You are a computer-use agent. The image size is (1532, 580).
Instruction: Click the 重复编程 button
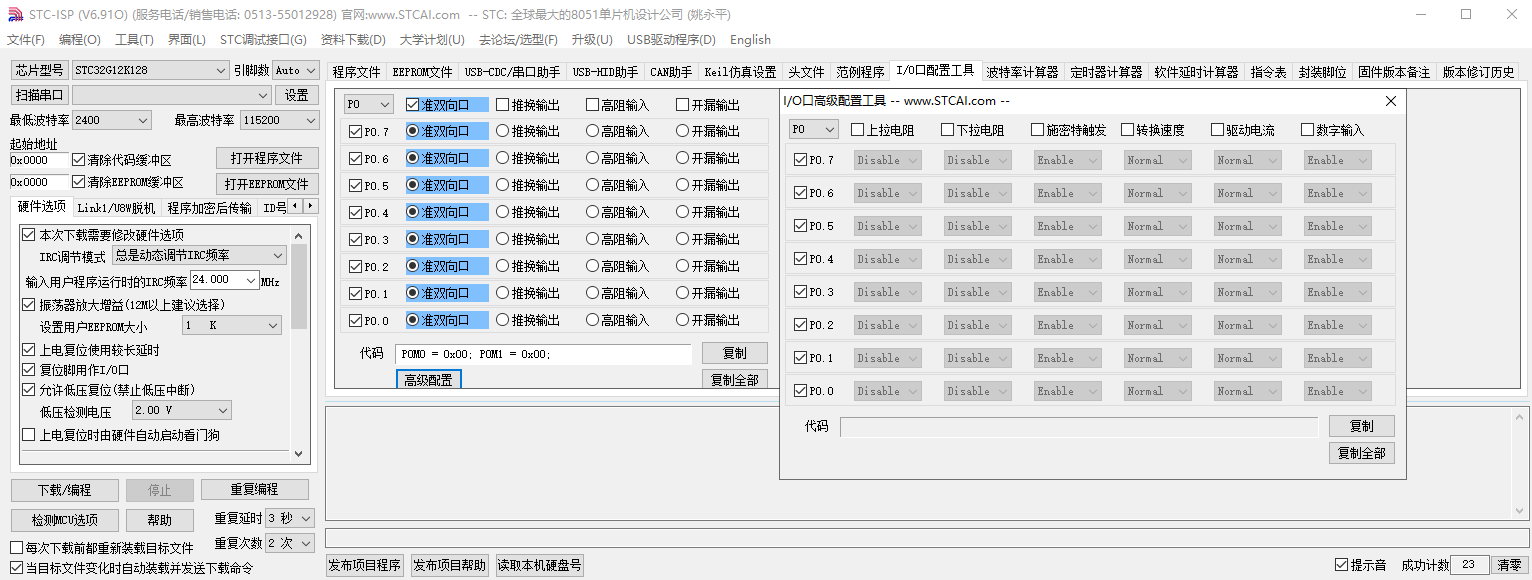point(254,490)
